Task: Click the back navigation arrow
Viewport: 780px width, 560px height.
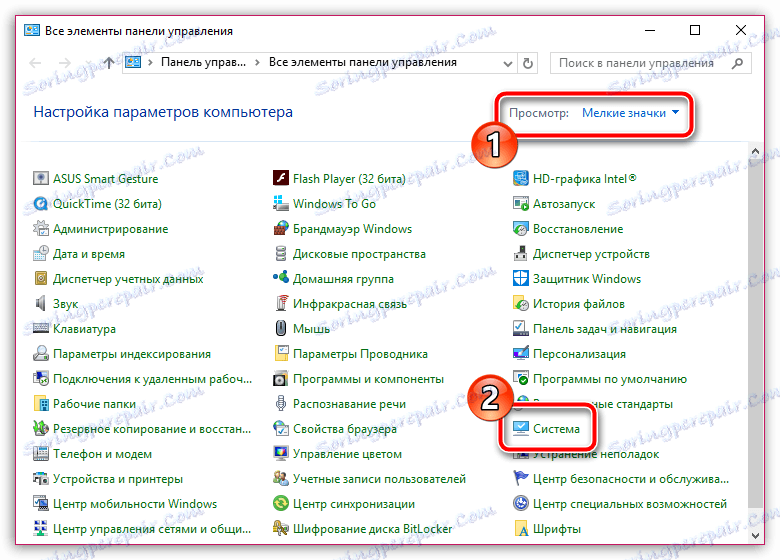Action: coord(35,63)
